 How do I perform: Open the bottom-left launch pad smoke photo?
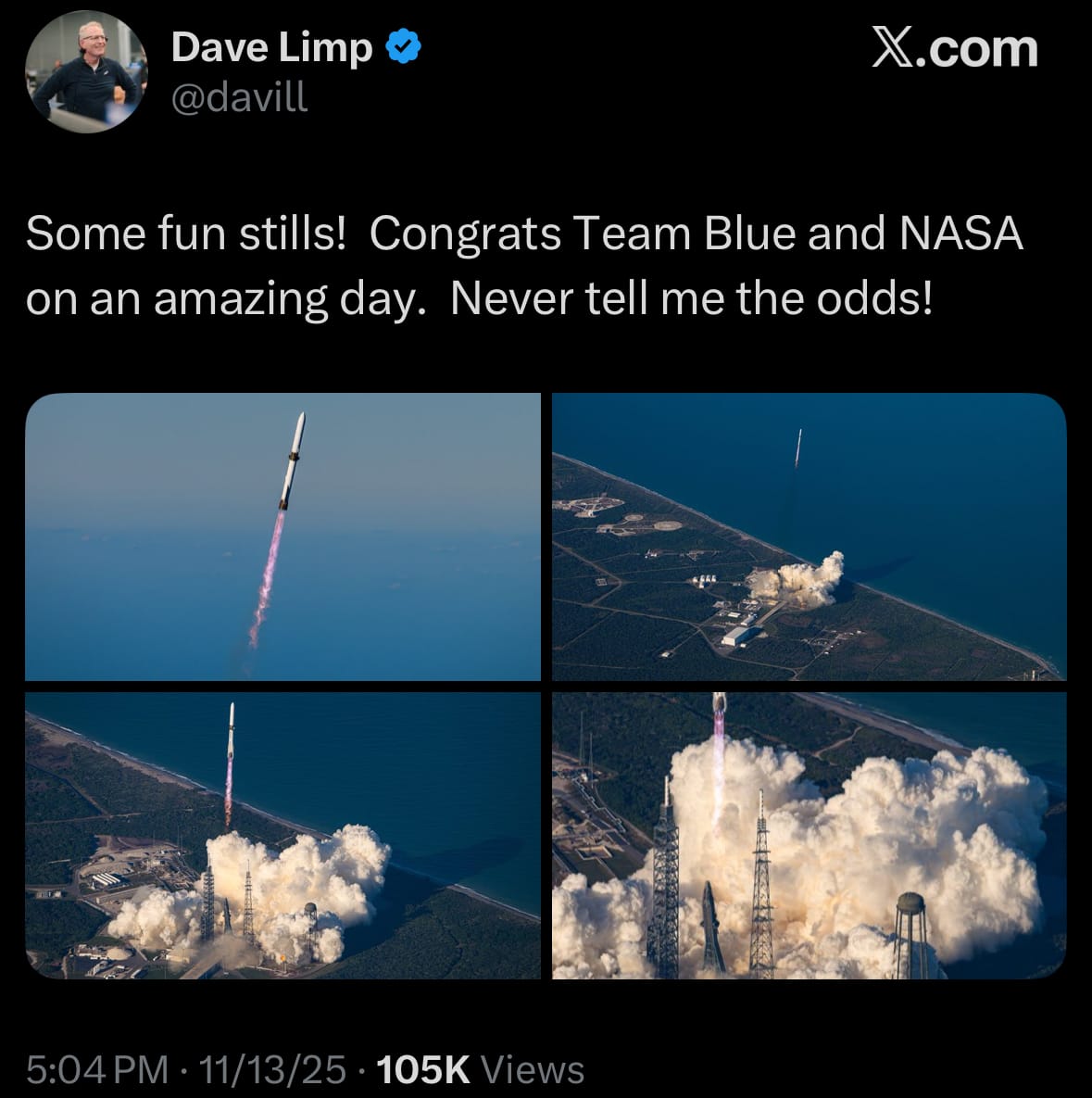(x=282, y=836)
